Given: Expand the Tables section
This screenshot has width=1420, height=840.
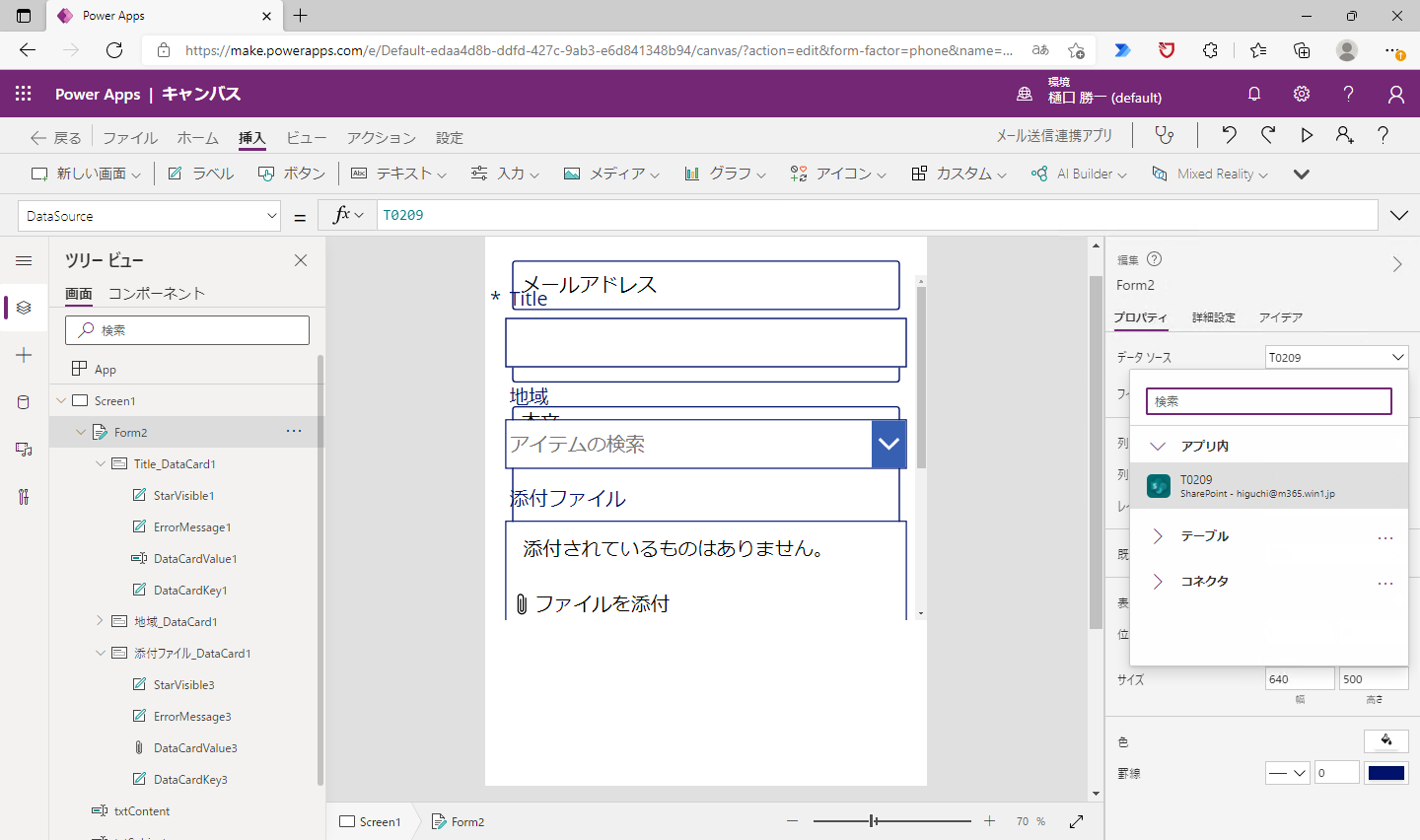Looking at the screenshot, I should (x=1158, y=536).
